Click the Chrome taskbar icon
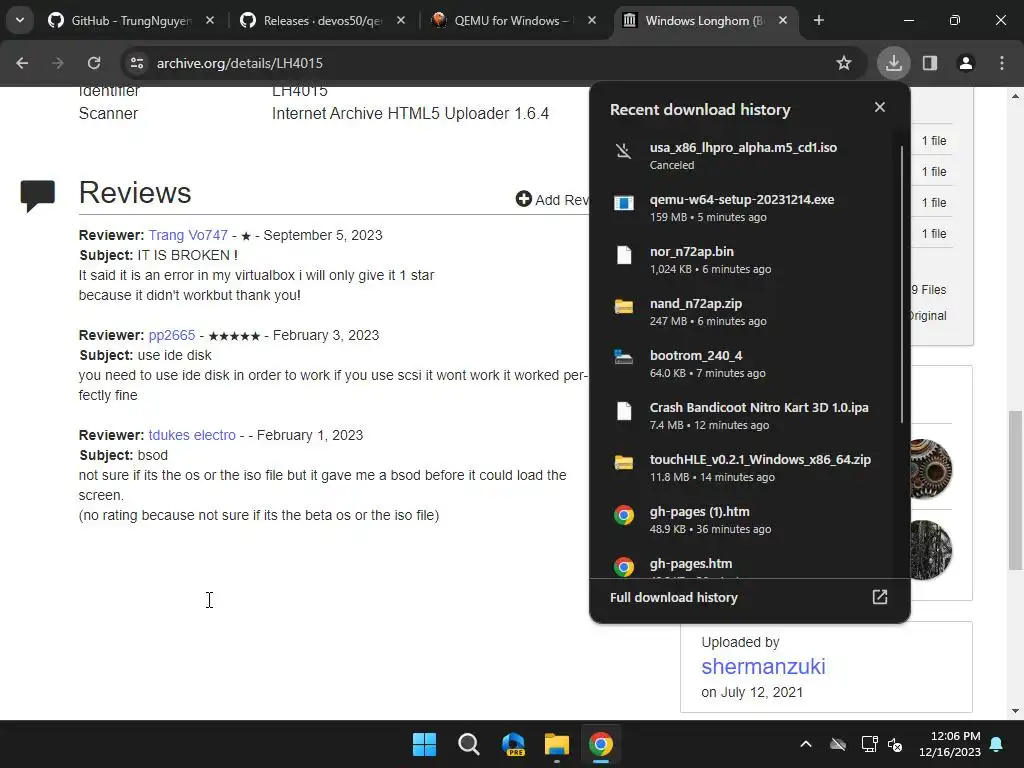Viewport: 1024px width, 768px height. 601,744
